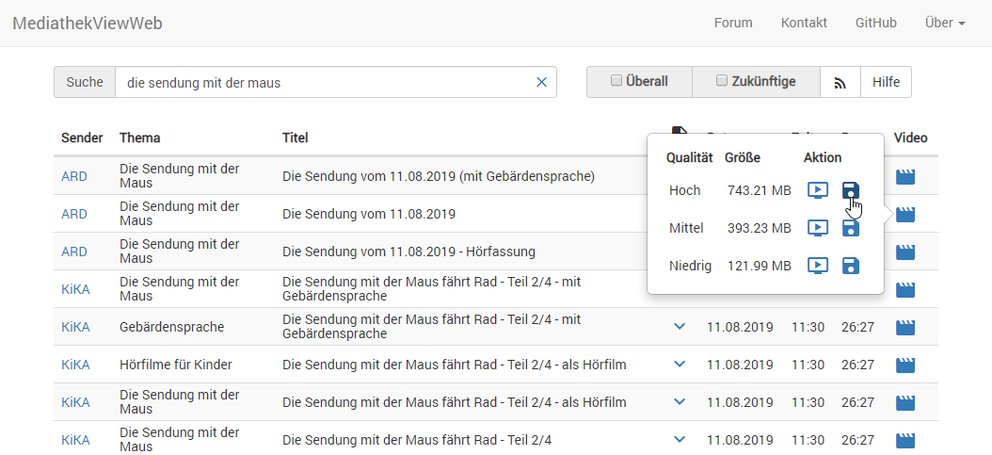The width and height of the screenshot is (992, 455).
Task: Sort by the Thema column header
Action: point(140,138)
